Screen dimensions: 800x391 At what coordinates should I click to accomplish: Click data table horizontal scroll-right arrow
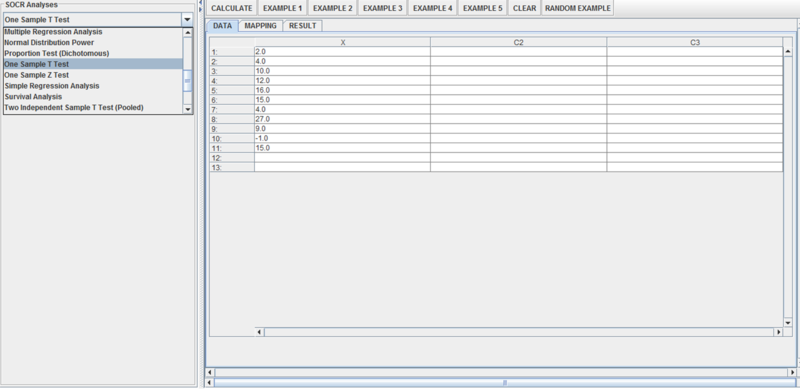tap(779, 332)
